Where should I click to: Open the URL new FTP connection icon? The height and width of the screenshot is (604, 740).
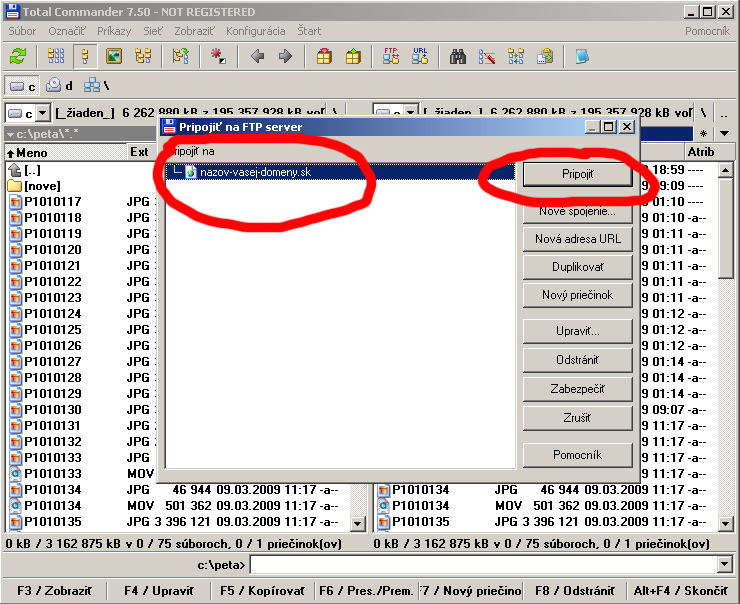tap(420, 57)
